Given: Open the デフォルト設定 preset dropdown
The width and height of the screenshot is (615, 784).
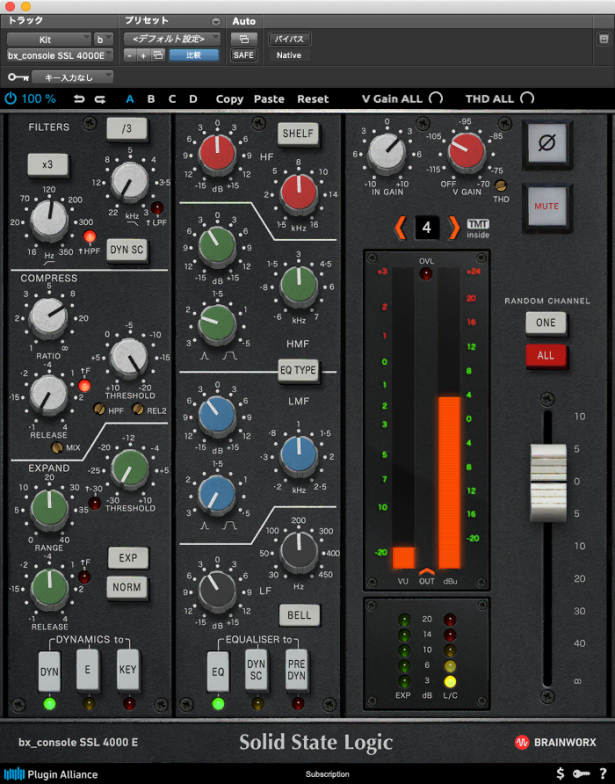Looking at the screenshot, I should point(172,38).
